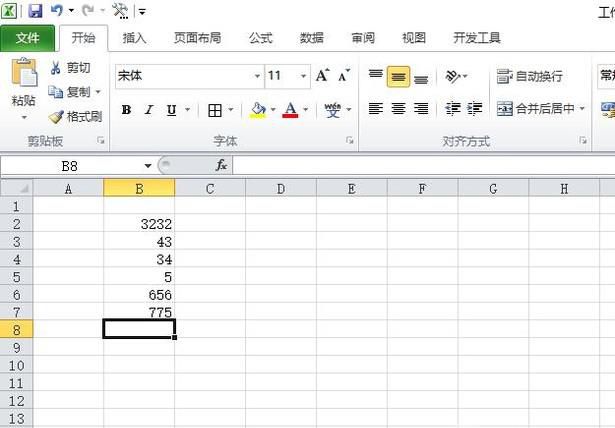The image size is (615, 428).
Task: Click inside the formula bar input
Action: pyautogui.click(x=424, y=166)
